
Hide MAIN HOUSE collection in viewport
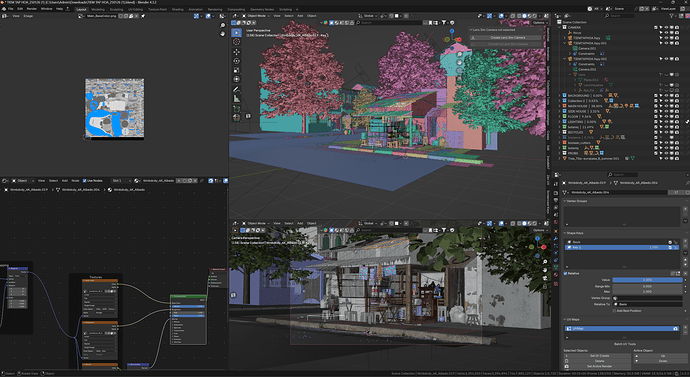tap(666, 106)
